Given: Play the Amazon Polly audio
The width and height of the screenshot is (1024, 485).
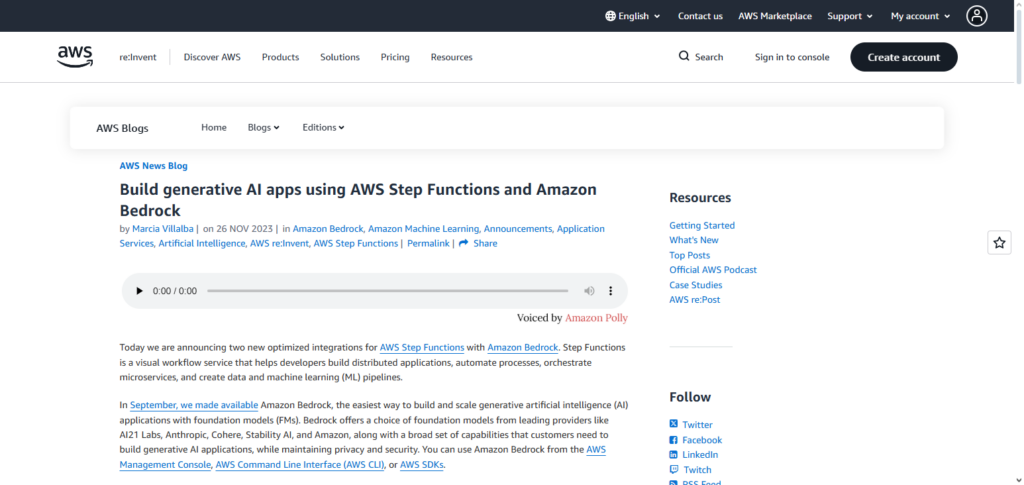Looking at the screenshot, I should (x=139, y=291).
